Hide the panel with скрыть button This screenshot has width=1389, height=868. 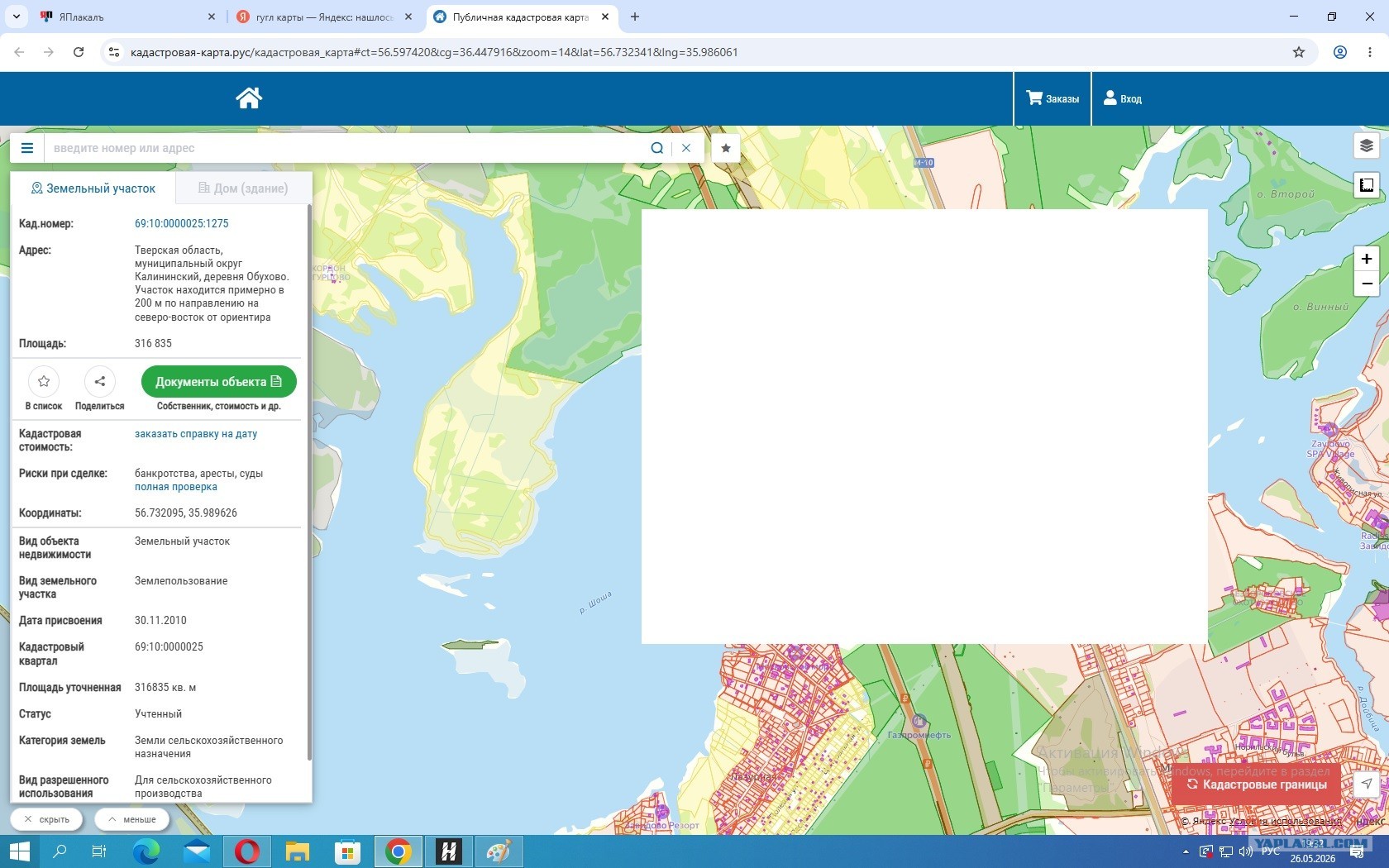tap(47, 819)
